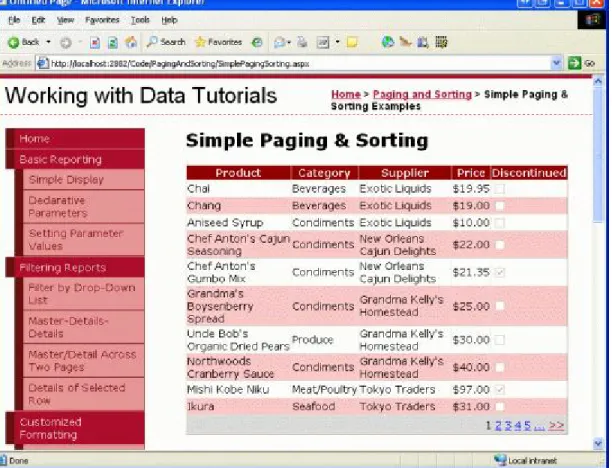
Task: Sort grid by Category column header
Action: point(324,173)
